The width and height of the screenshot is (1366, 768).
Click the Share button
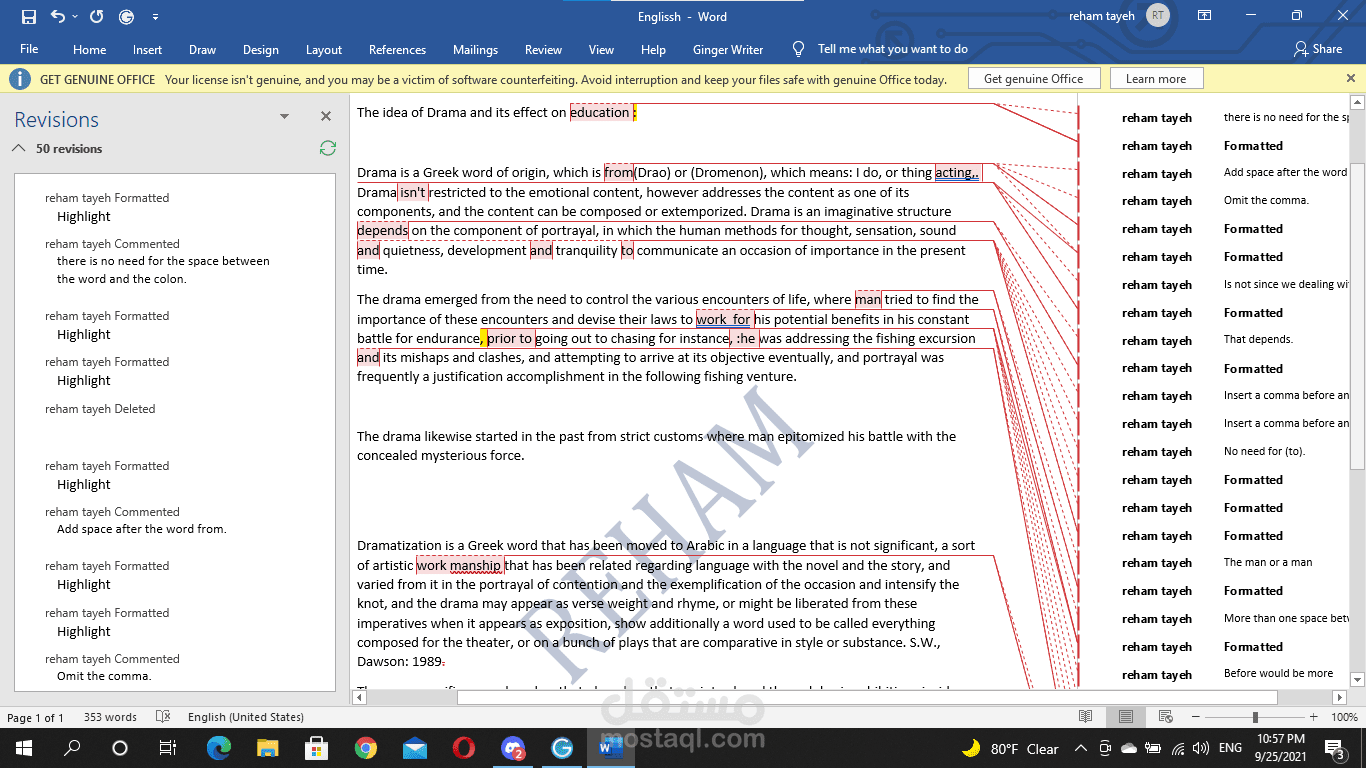click(1318, 49)
